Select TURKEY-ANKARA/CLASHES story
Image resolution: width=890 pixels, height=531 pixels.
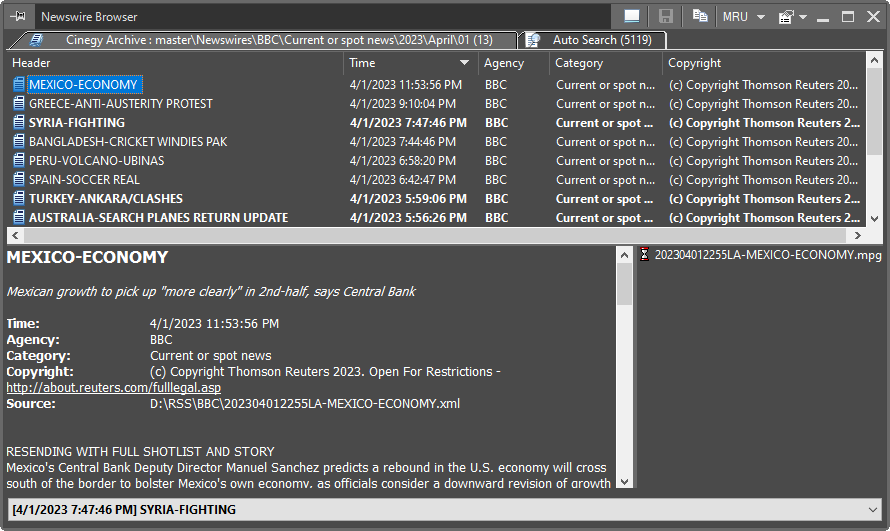point(106,199)
